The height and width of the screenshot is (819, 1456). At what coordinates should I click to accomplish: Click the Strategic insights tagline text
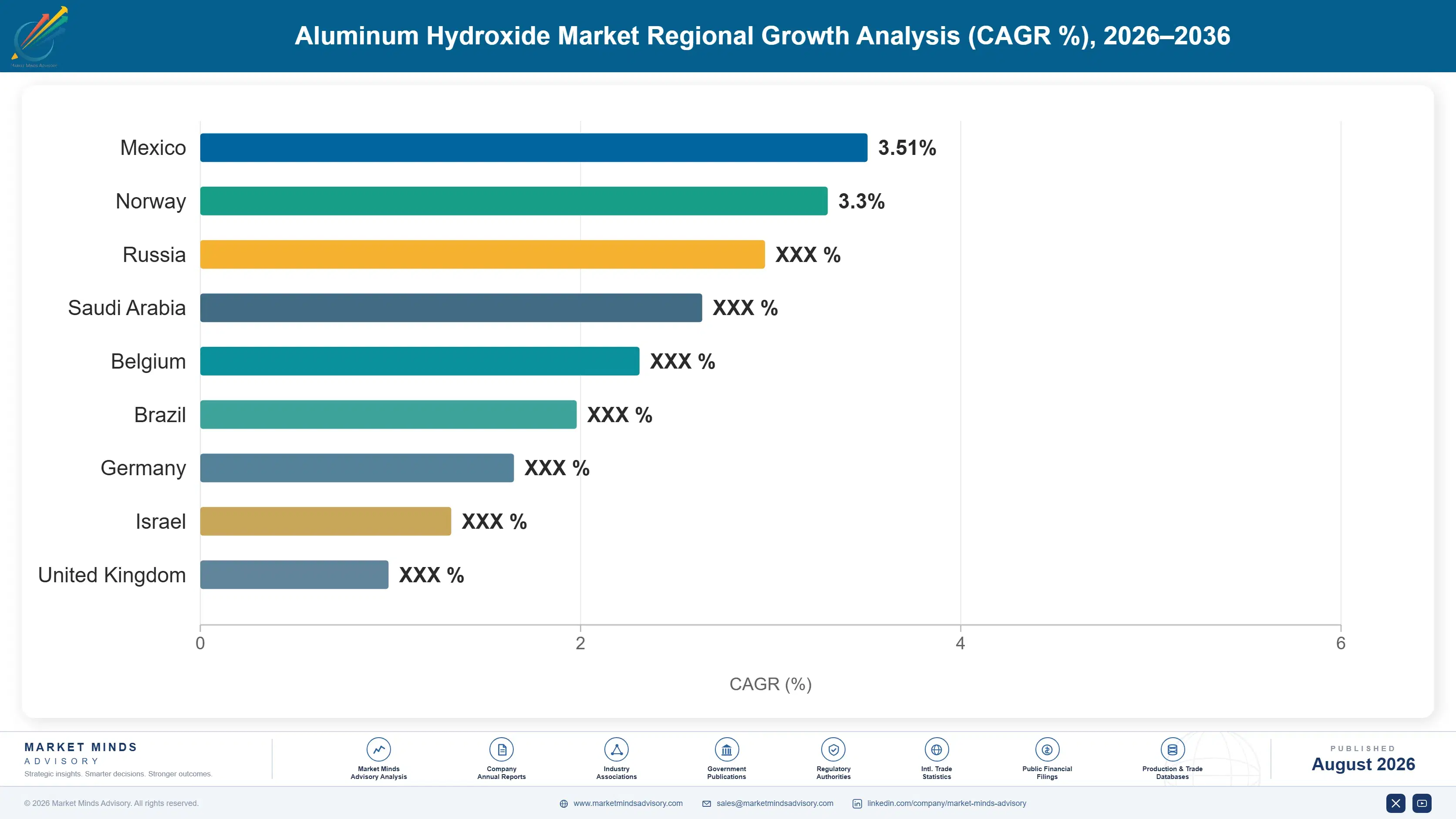point(118,774)
